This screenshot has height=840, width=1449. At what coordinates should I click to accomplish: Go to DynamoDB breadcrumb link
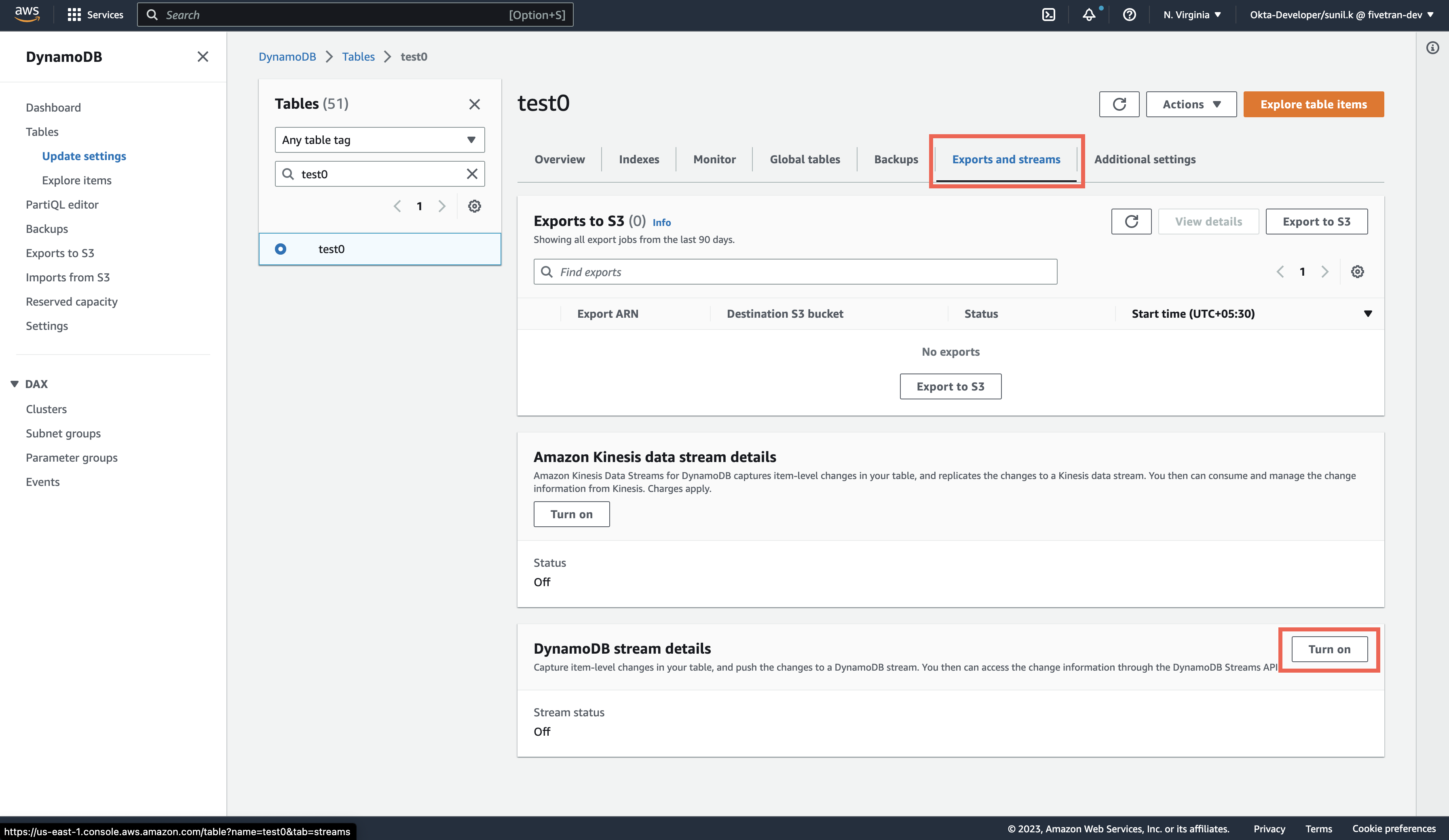coord(287,56)
